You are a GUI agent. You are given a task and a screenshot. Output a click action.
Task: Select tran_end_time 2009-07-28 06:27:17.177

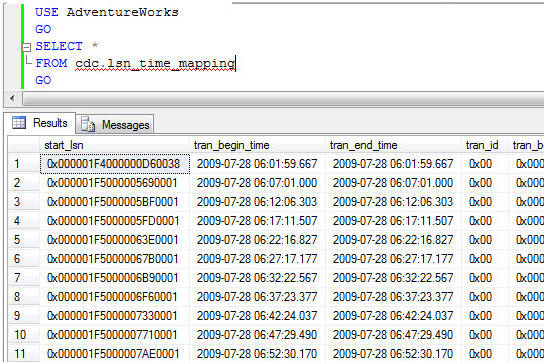[x=393, y=259]
